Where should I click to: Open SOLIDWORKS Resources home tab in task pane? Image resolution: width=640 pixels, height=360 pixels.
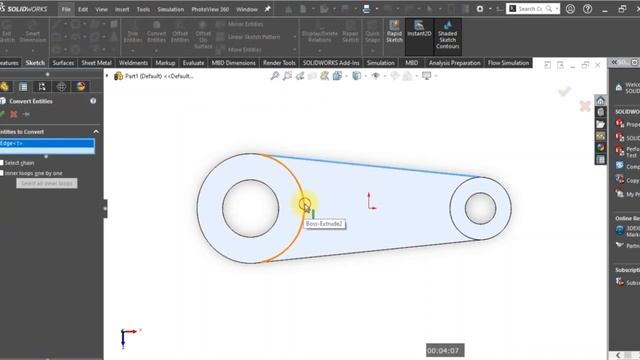click(x=600, y=100)
